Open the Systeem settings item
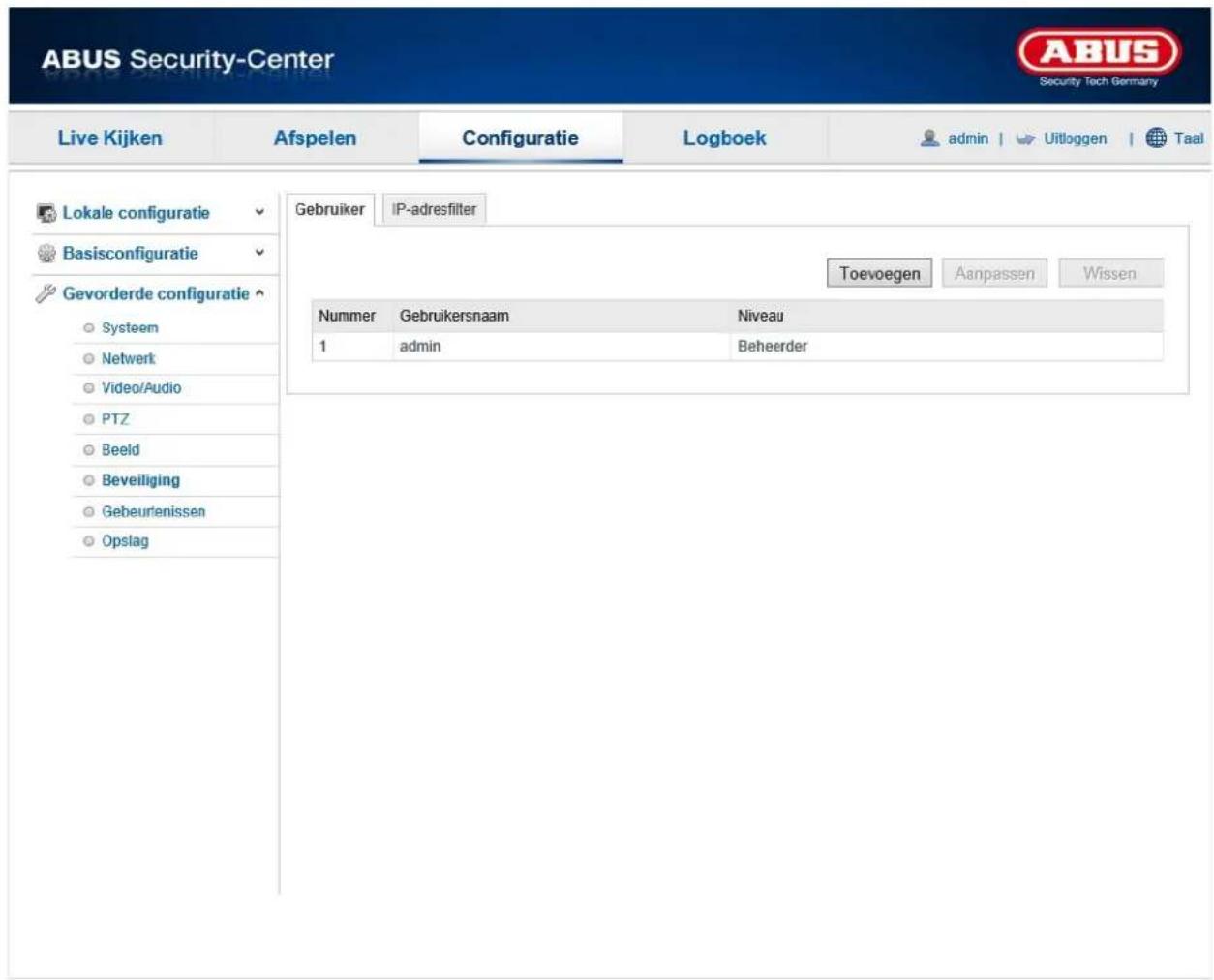 (x=130, y=328)
